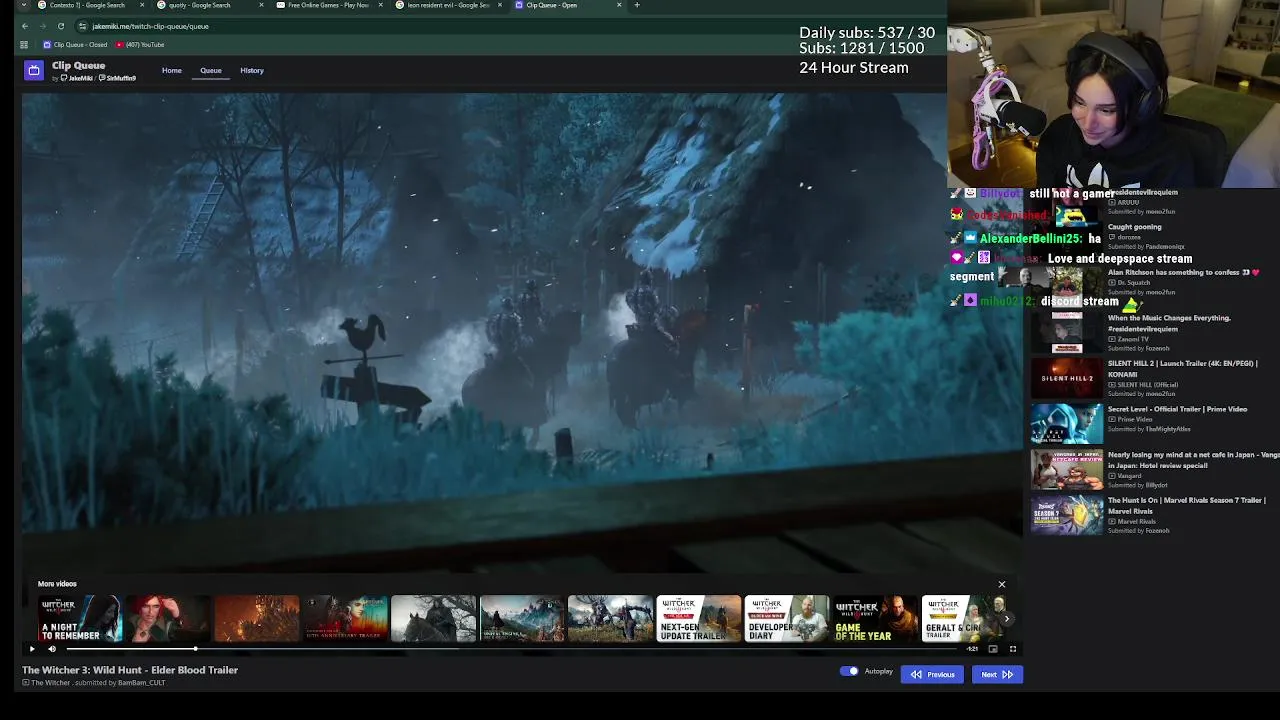The image size is (1280, 720).
Task: Close the Clip Queue - Open tab
Action: 619,5
